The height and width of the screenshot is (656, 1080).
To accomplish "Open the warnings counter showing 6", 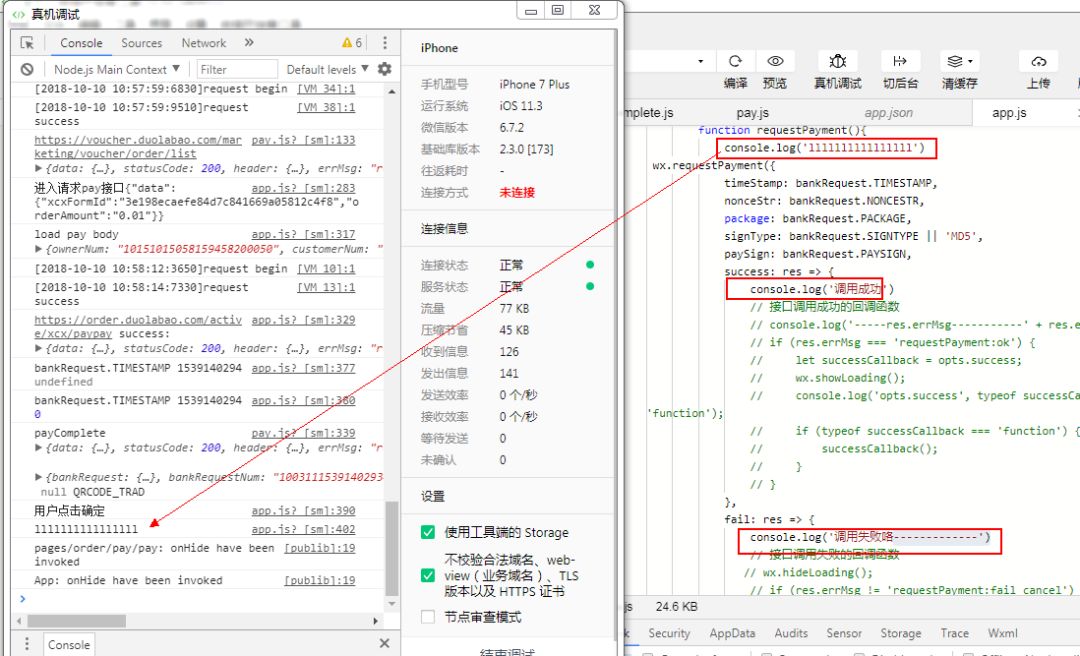I will [352, 43].
